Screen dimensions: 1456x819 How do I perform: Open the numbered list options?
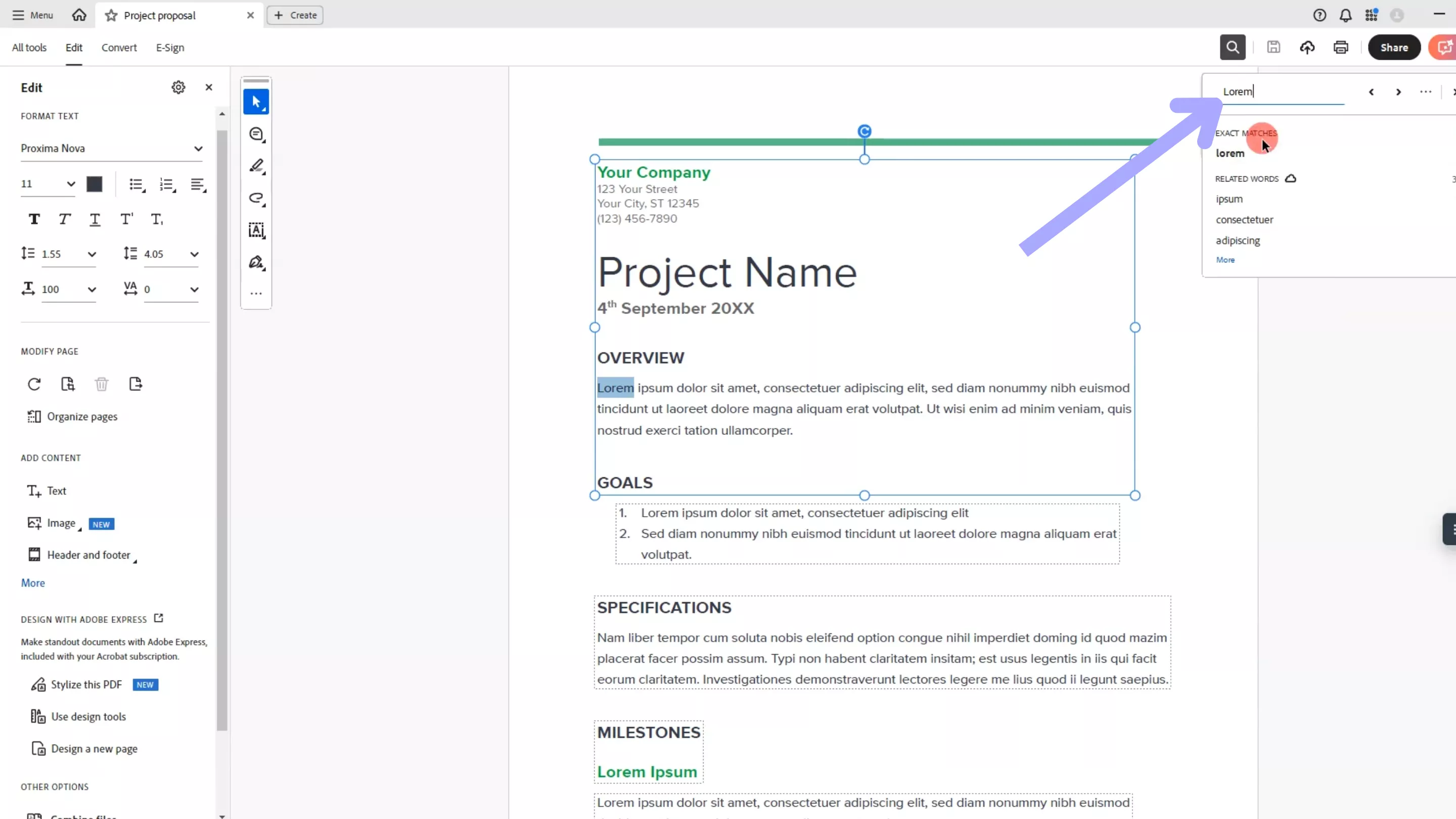pyautogui.click(x=167, y=185)
